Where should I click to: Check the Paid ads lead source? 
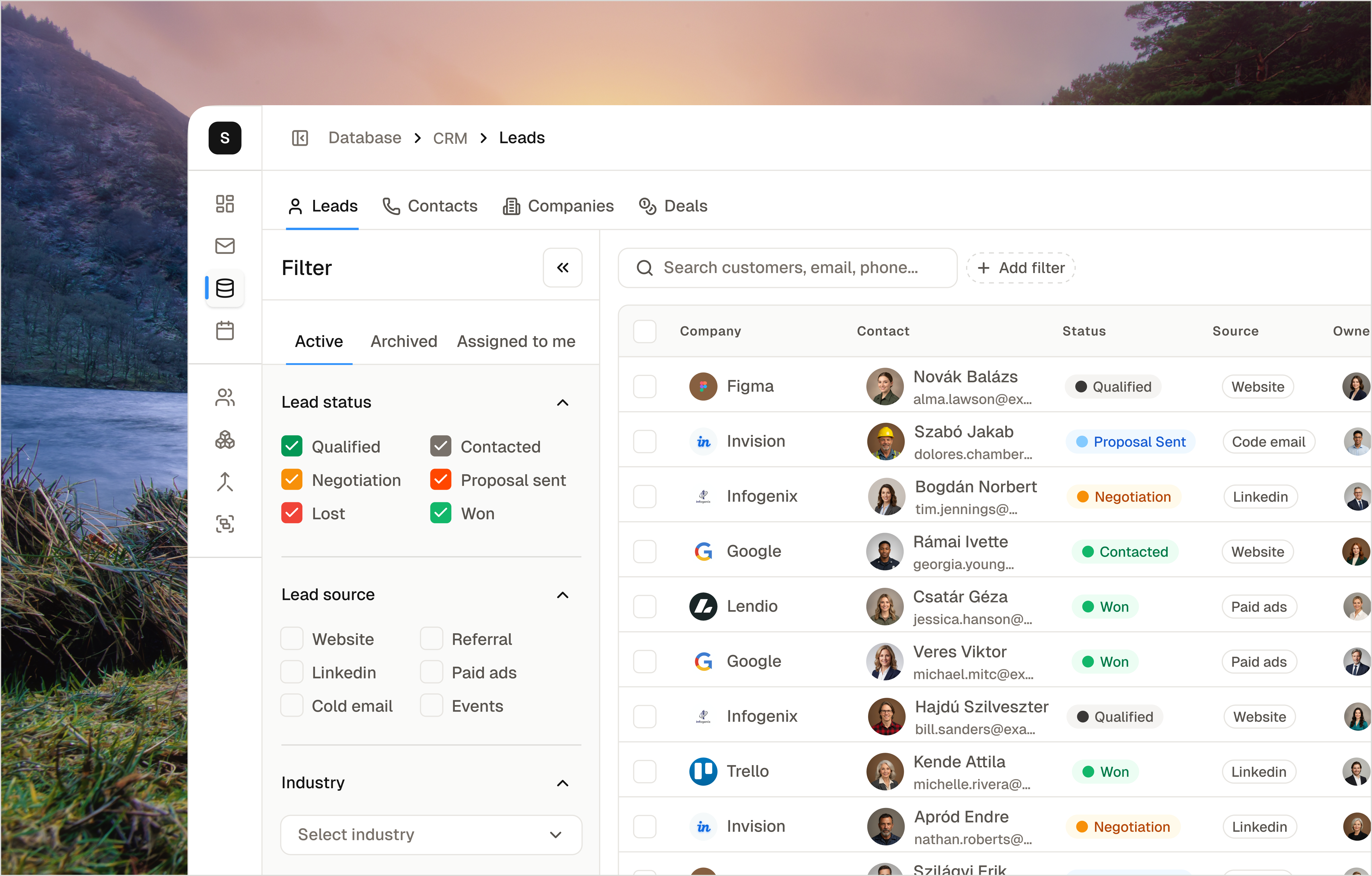point(431,672)
